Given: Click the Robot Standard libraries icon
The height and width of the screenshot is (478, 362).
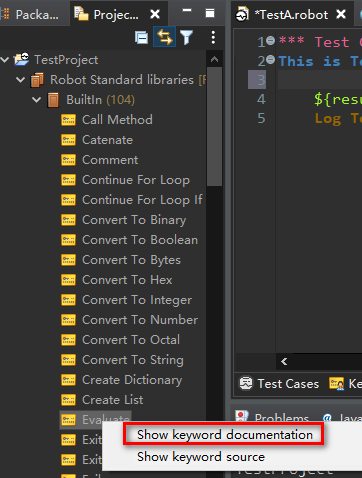Looking at the screenshot, I should coord(37,80).
